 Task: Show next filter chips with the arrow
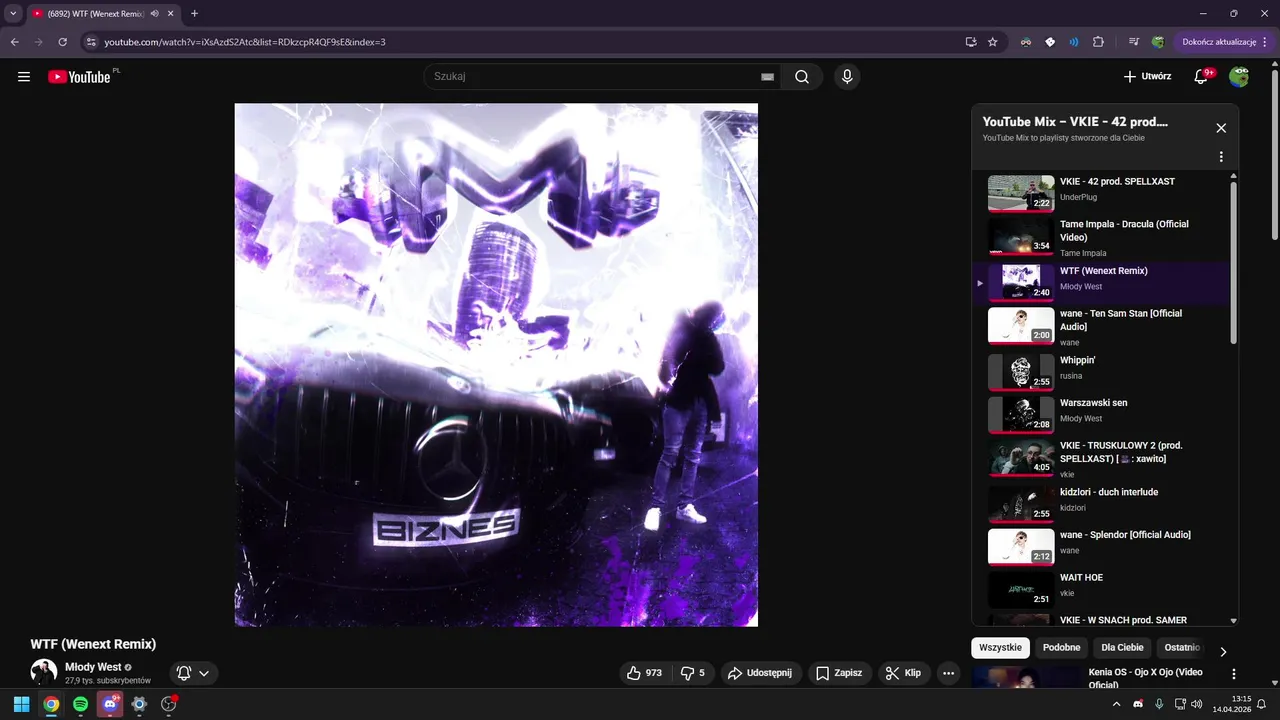coord(1223,652)
